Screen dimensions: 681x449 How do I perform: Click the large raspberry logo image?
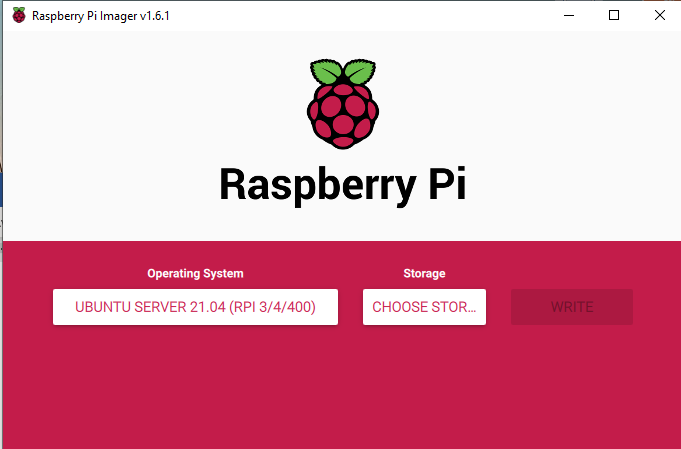(343, 104)
